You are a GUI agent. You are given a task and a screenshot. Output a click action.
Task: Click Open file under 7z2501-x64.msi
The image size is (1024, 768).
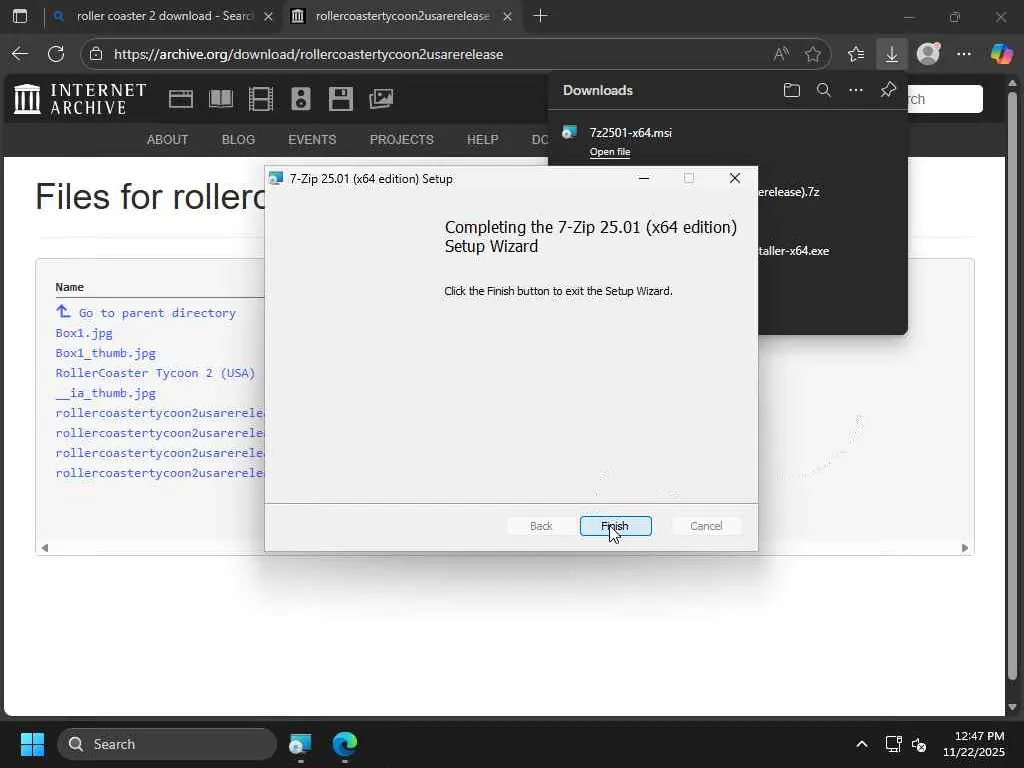pyautogui.click(x=610, y=152)
